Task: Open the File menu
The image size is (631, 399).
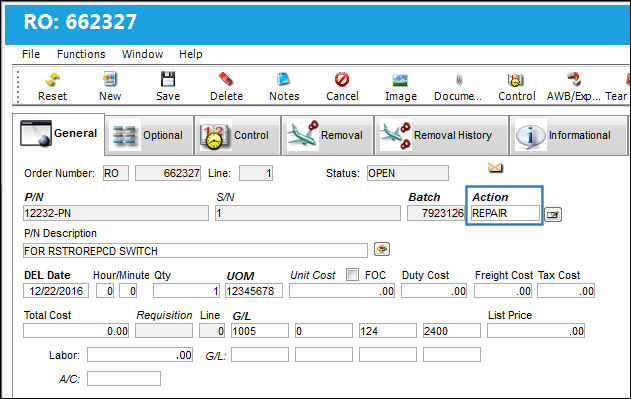Action: (x=31, y=54)
